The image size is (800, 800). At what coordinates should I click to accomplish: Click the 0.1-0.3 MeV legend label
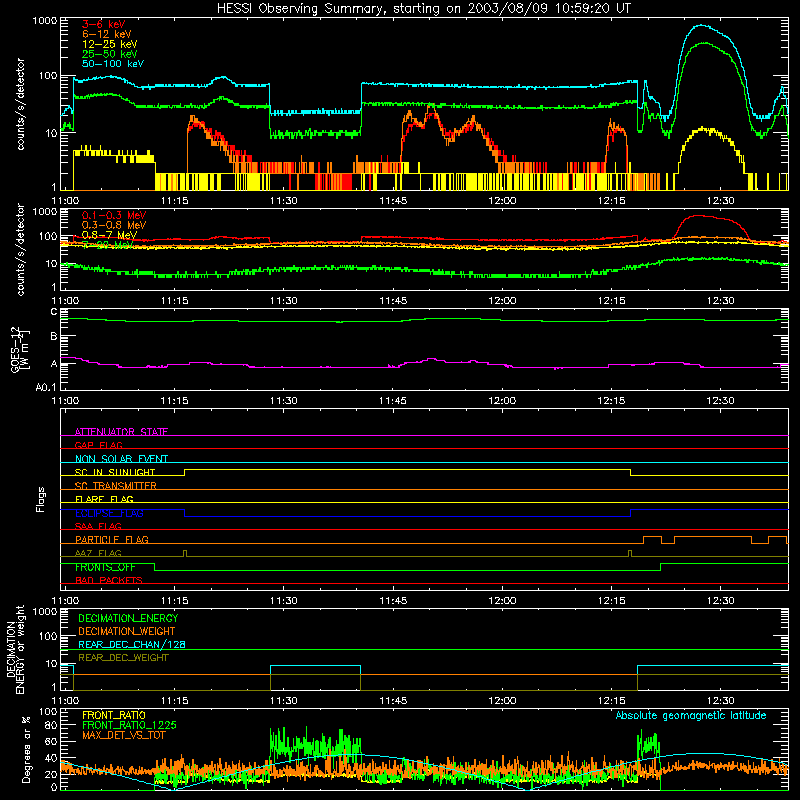(x=114, y=215)
